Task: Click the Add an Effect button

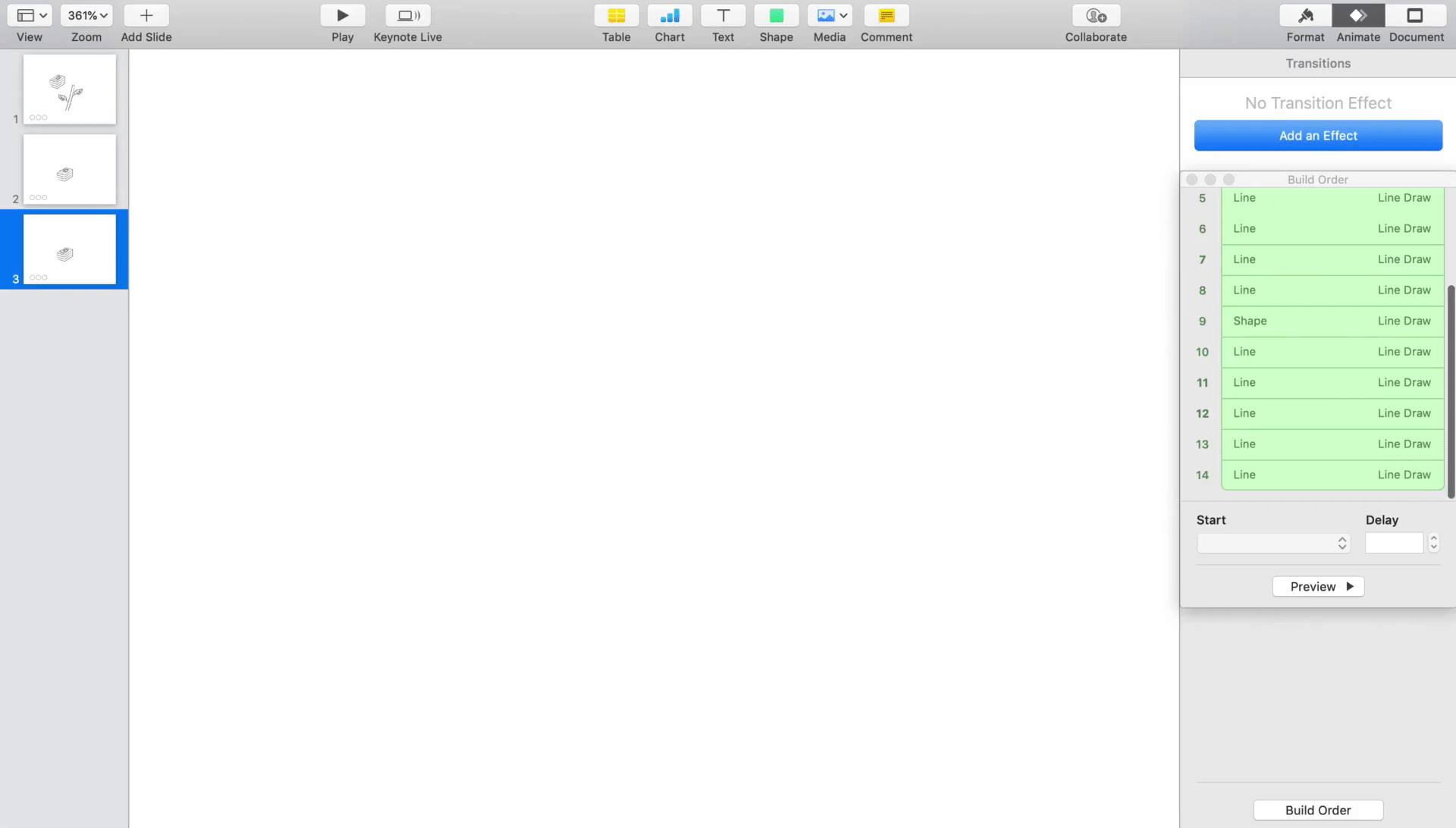Action: pyautogui.click(x=1318, y=136)
